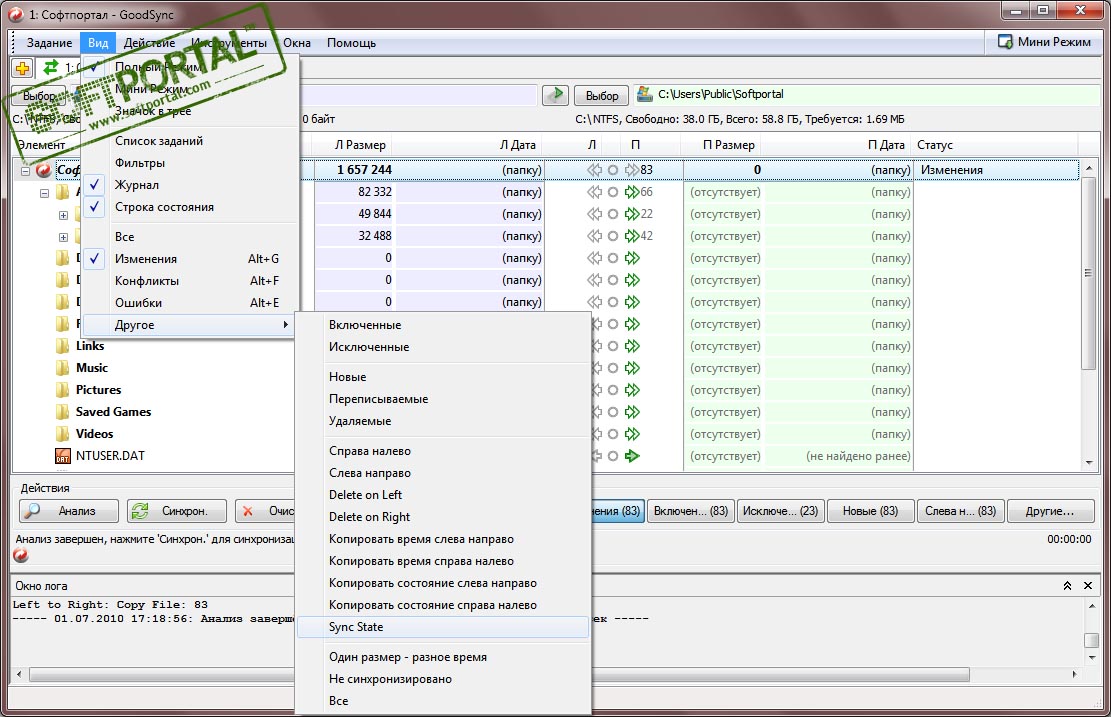
Task: Choose Не синхронизировано in the submenu
Action: coord(443,679)
